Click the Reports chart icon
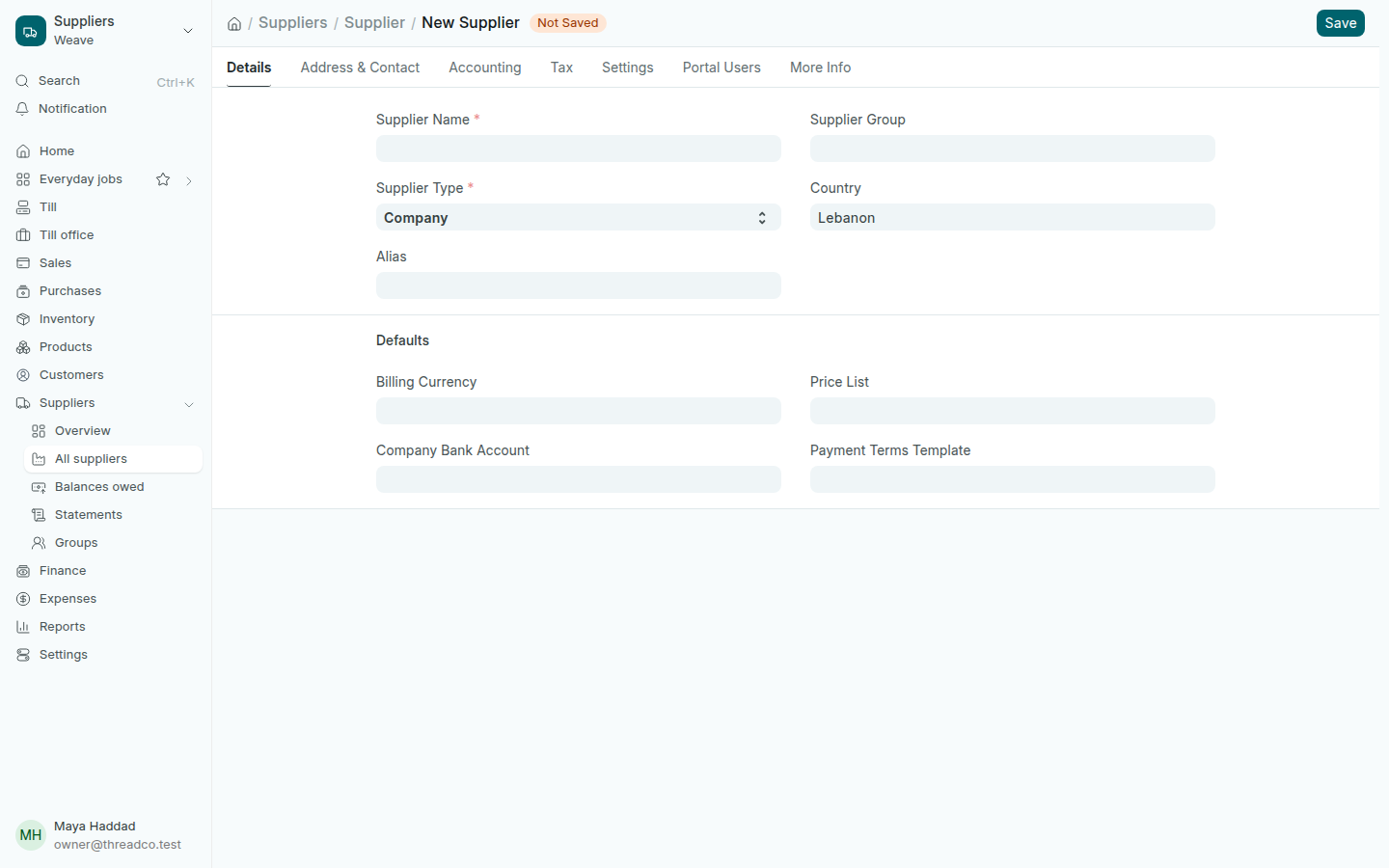Viewport: 1389px width, 868px height. [x=23, y=627]
